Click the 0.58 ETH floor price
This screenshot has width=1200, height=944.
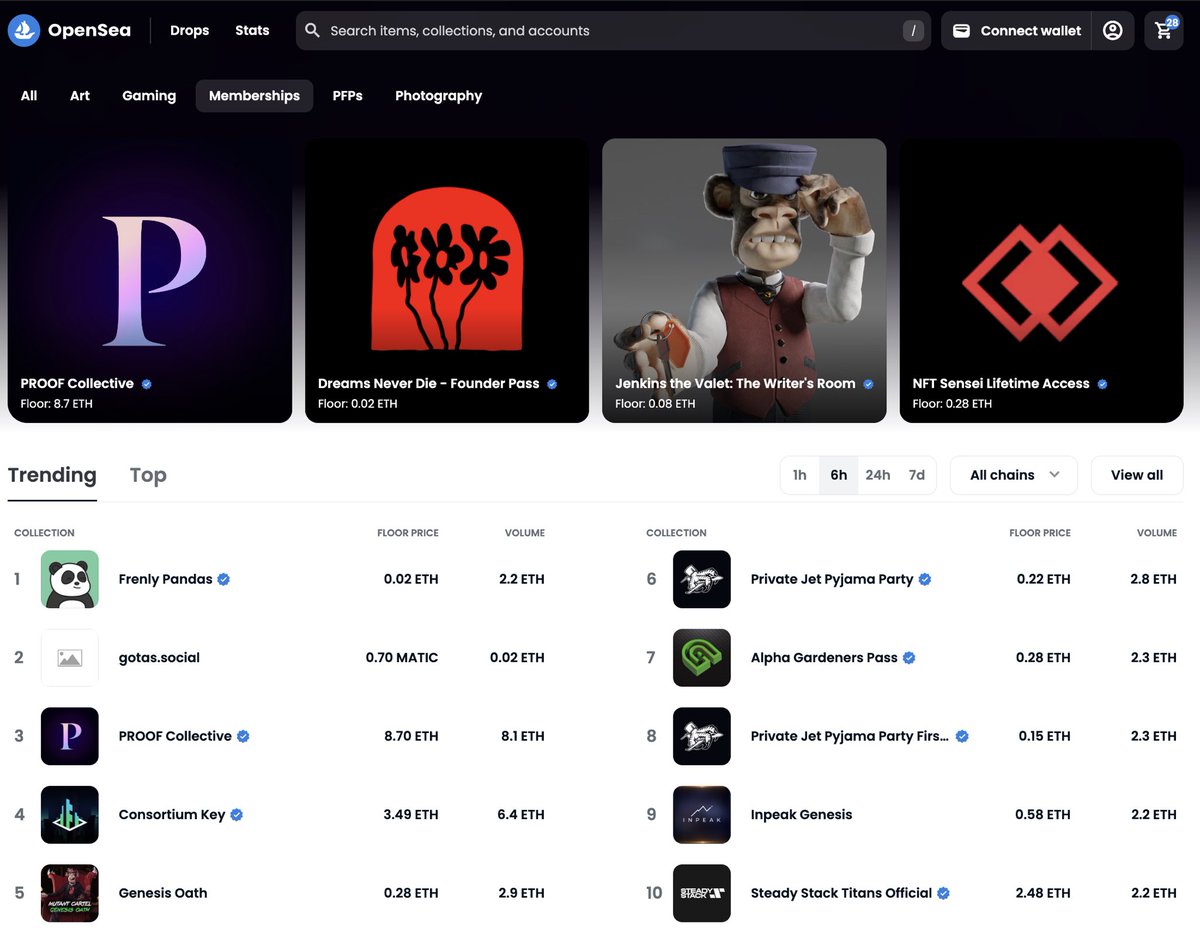[1043, 815]
